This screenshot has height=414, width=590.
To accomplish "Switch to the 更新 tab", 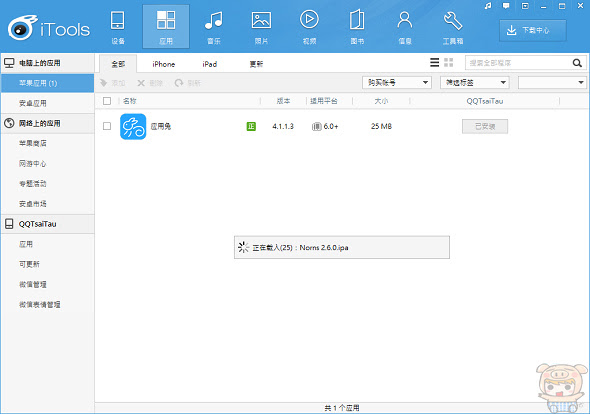I will [x=256, y=64].
